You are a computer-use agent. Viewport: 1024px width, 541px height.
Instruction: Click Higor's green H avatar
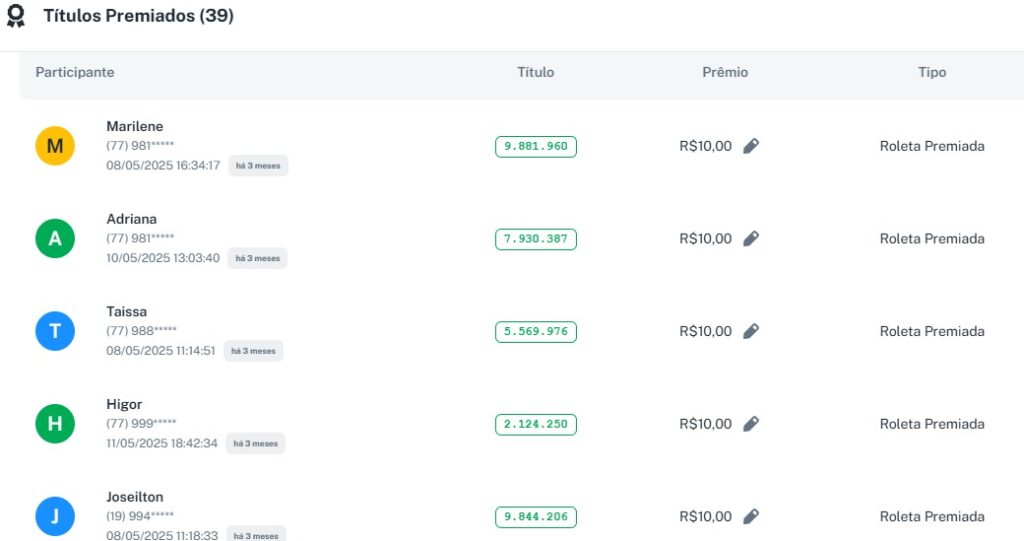click(x=55, y=424)
